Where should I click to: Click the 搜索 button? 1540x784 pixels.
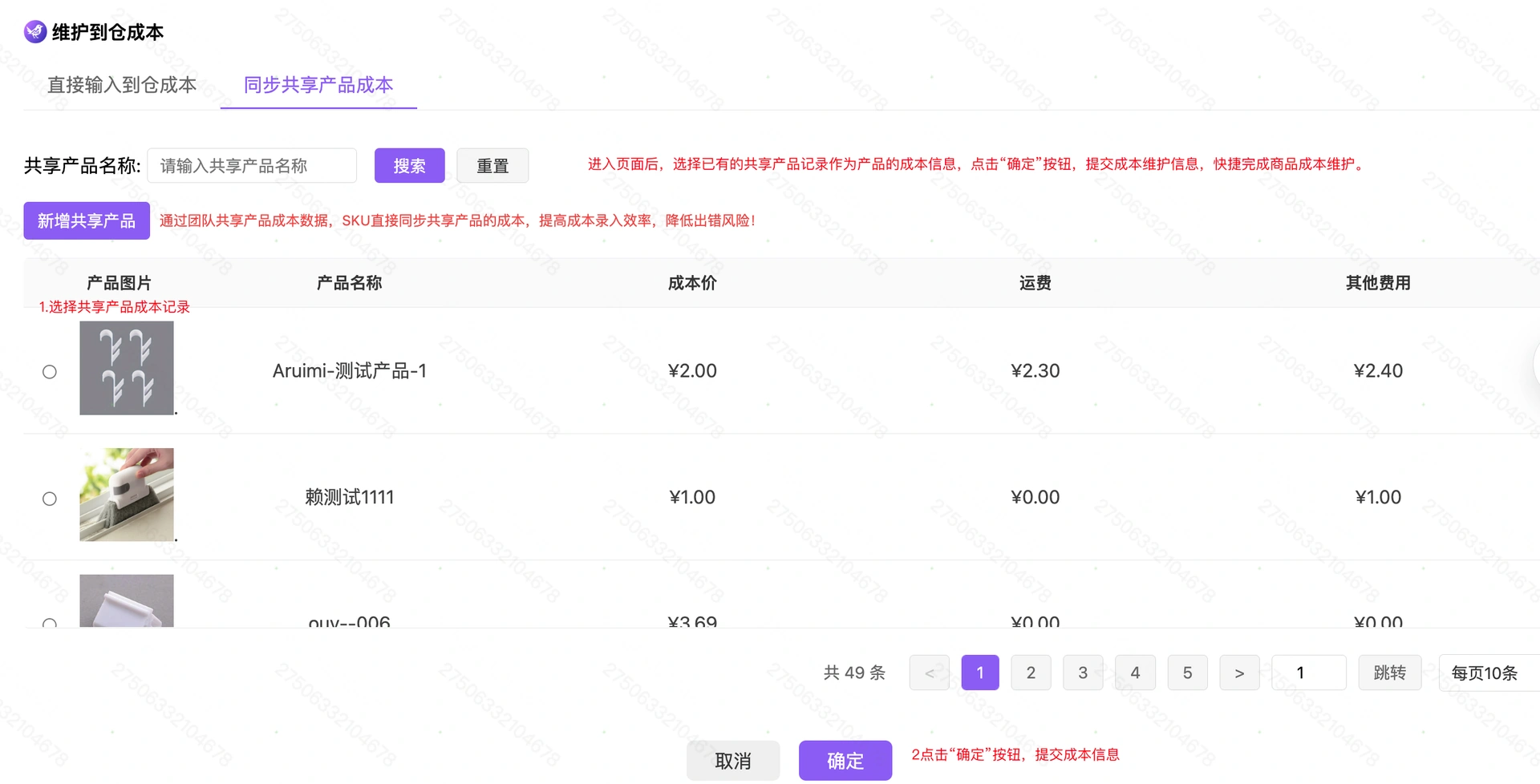click(409, 166)
